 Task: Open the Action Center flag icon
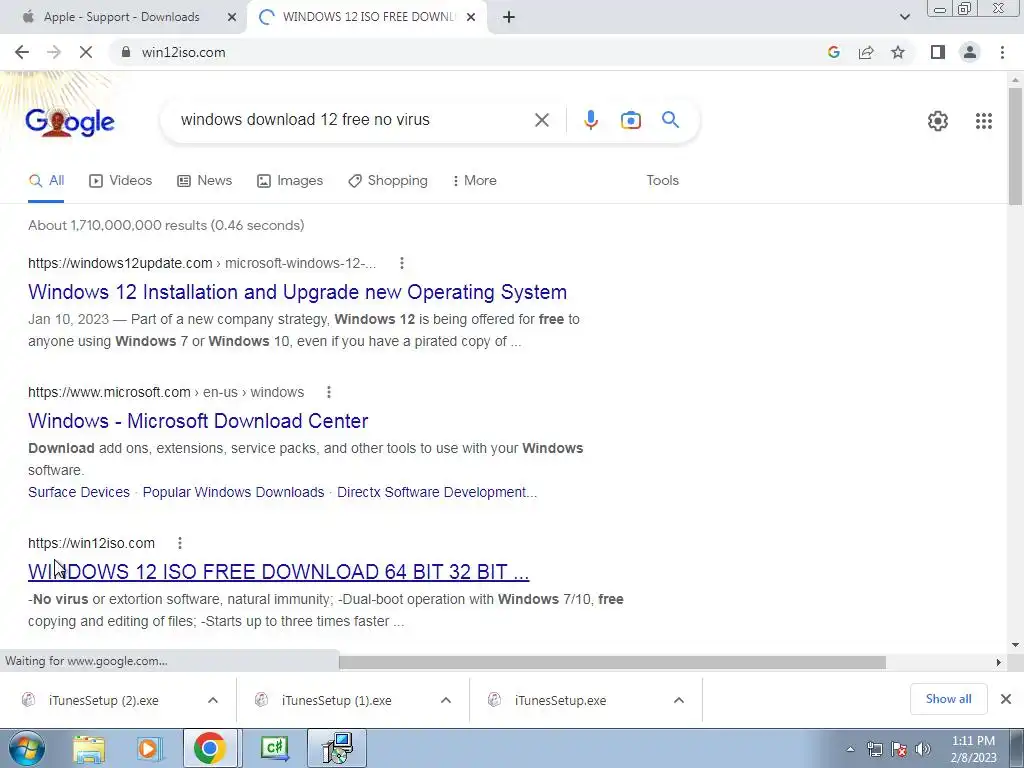(899, 750)
